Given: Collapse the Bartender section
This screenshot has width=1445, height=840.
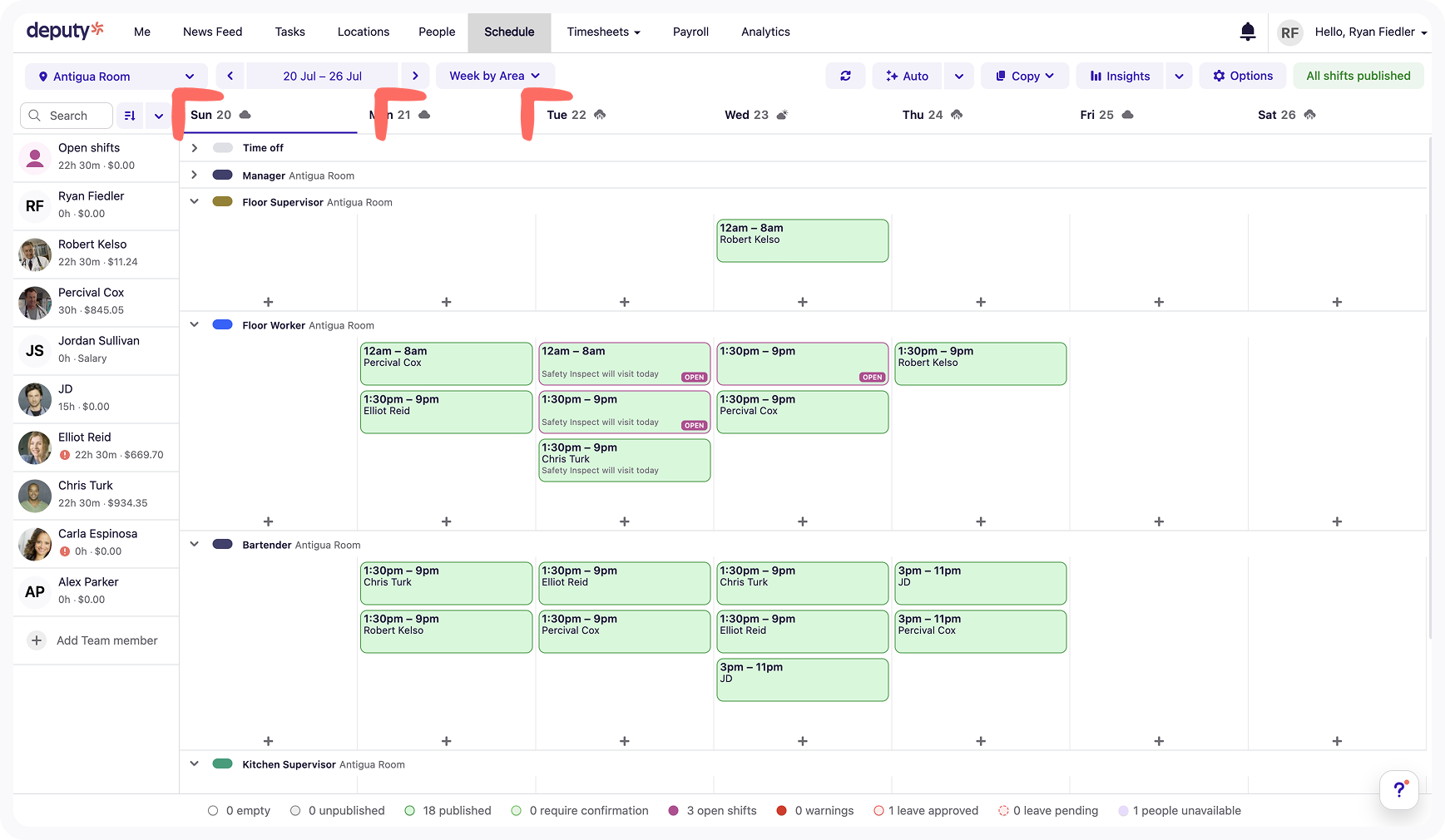Looking at the screenshot, I should pyautogui.click(x=194, y=545).
